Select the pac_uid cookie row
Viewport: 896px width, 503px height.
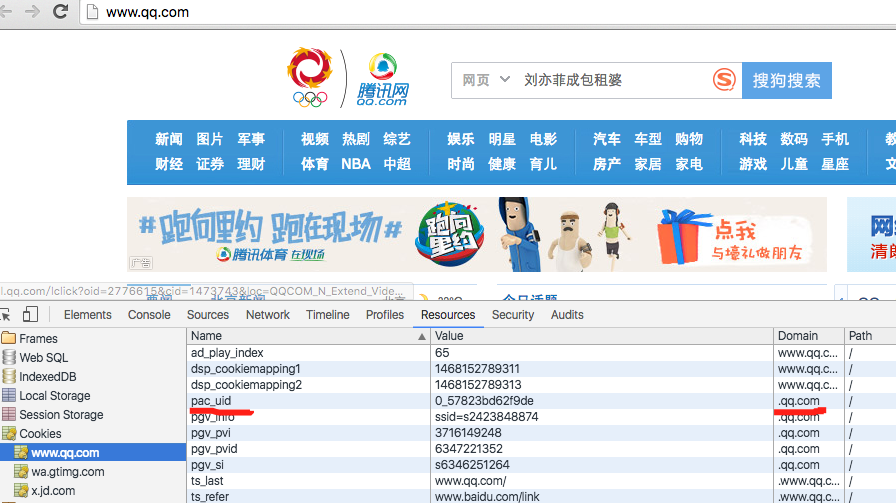(541, 401)
